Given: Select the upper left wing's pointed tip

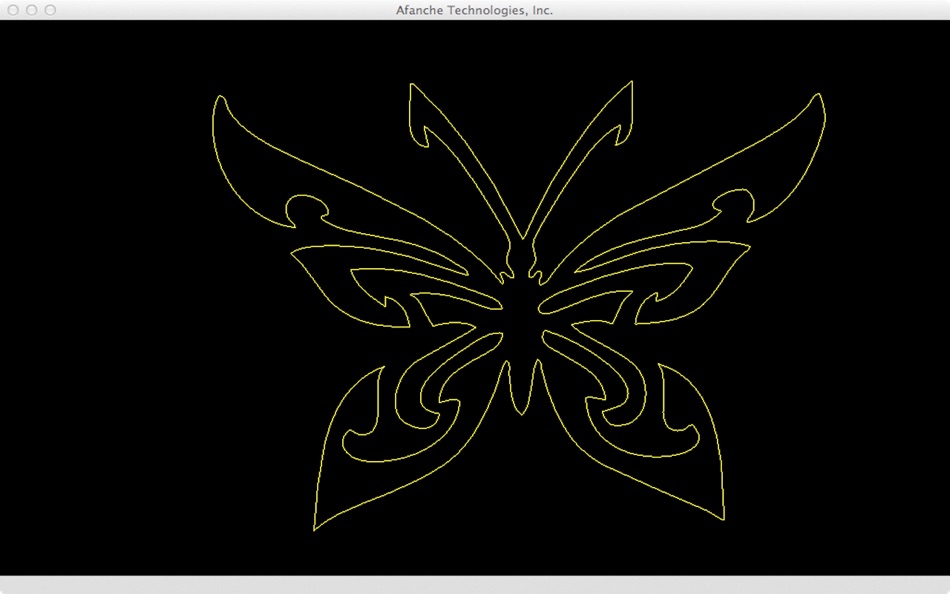Looking at the screenshot, I should [220, 97].
